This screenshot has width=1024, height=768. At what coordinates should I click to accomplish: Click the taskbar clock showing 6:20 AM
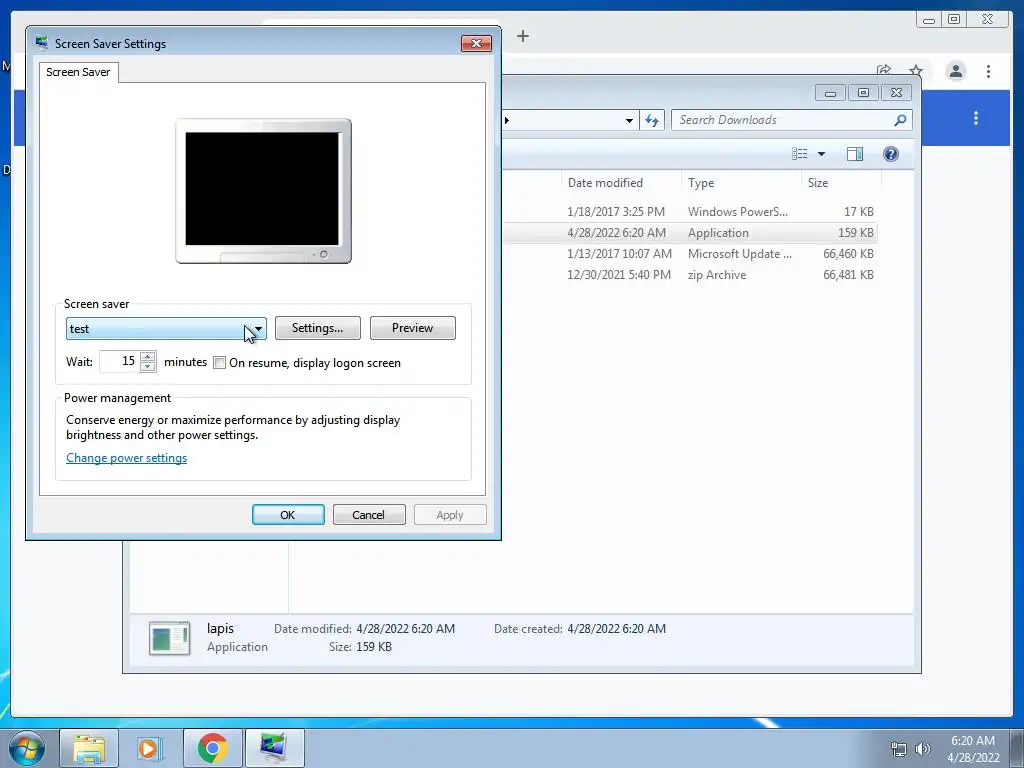[x=973, y=749]
